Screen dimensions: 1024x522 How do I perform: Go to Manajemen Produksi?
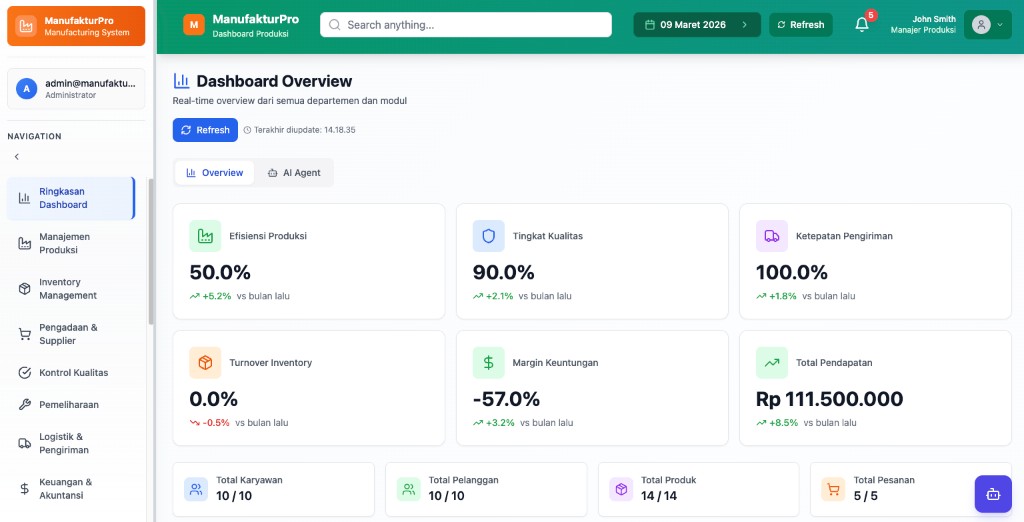pos(71,243)
